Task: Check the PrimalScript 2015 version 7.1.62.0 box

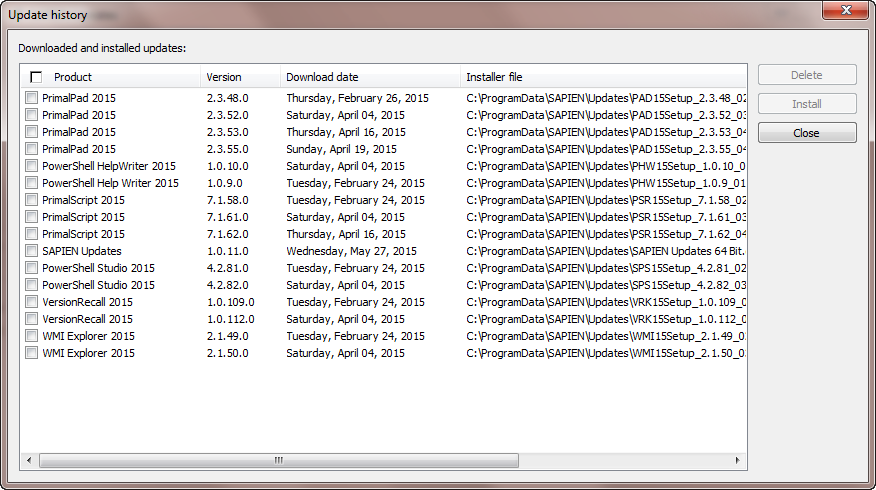Action: (x=31, y=234)
